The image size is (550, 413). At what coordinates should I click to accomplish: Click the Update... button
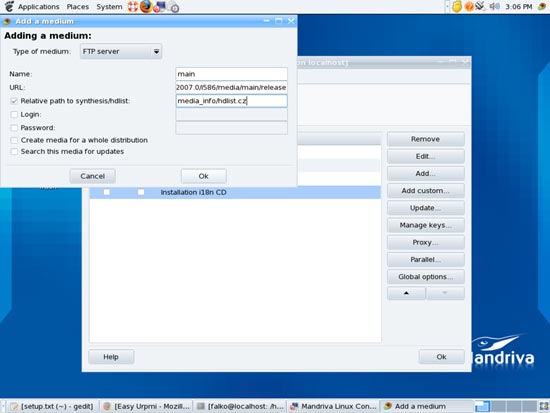(x=426, y=208)
